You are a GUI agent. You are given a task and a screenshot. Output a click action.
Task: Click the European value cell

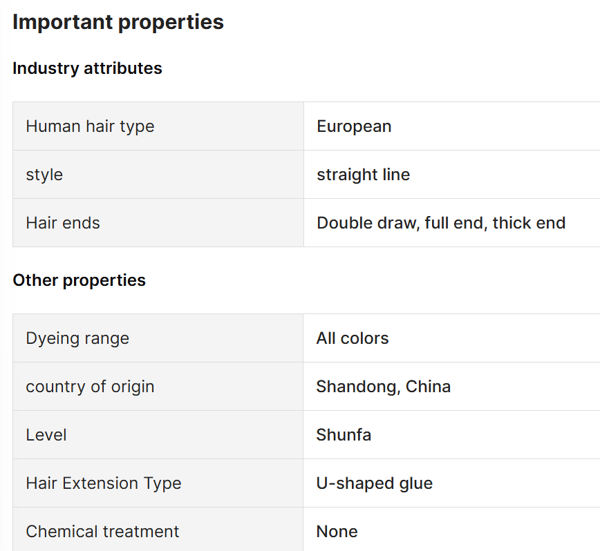click(354, 126)
